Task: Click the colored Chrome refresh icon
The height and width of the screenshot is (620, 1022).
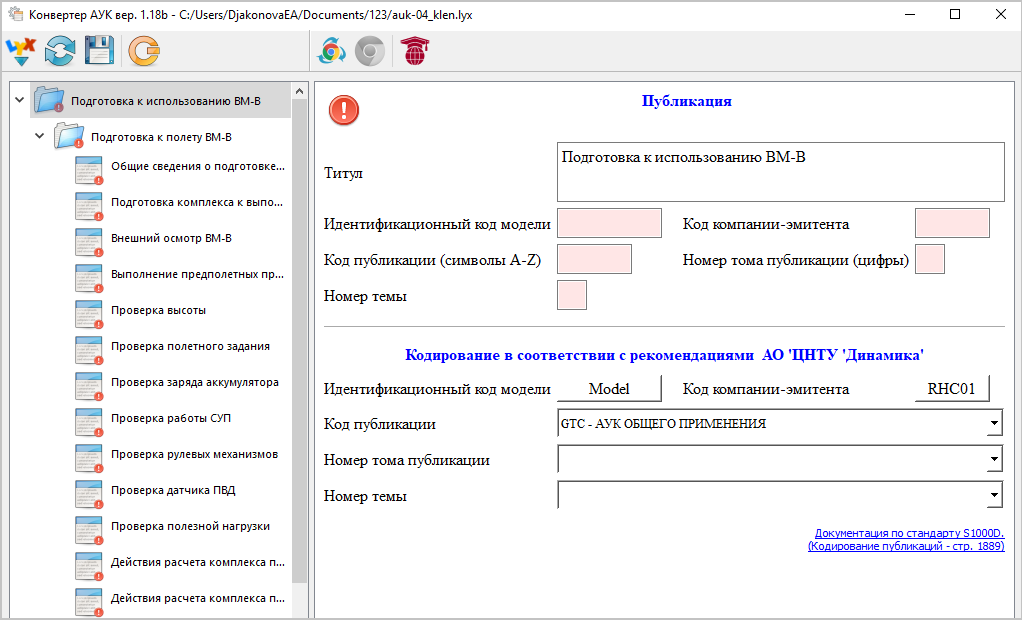Action: tap(331, 50)
